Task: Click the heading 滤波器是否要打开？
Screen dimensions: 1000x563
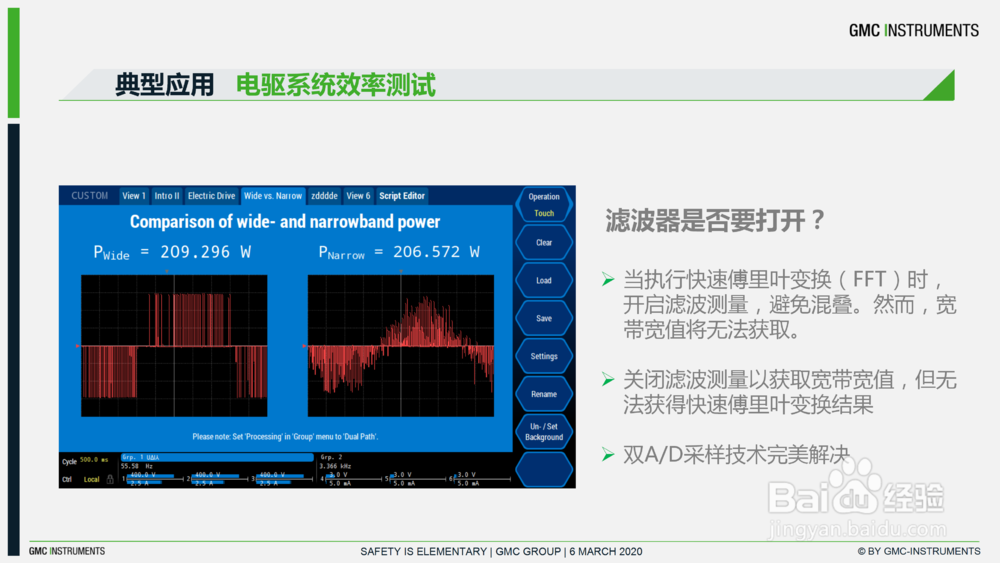Action: coord(715,221)
